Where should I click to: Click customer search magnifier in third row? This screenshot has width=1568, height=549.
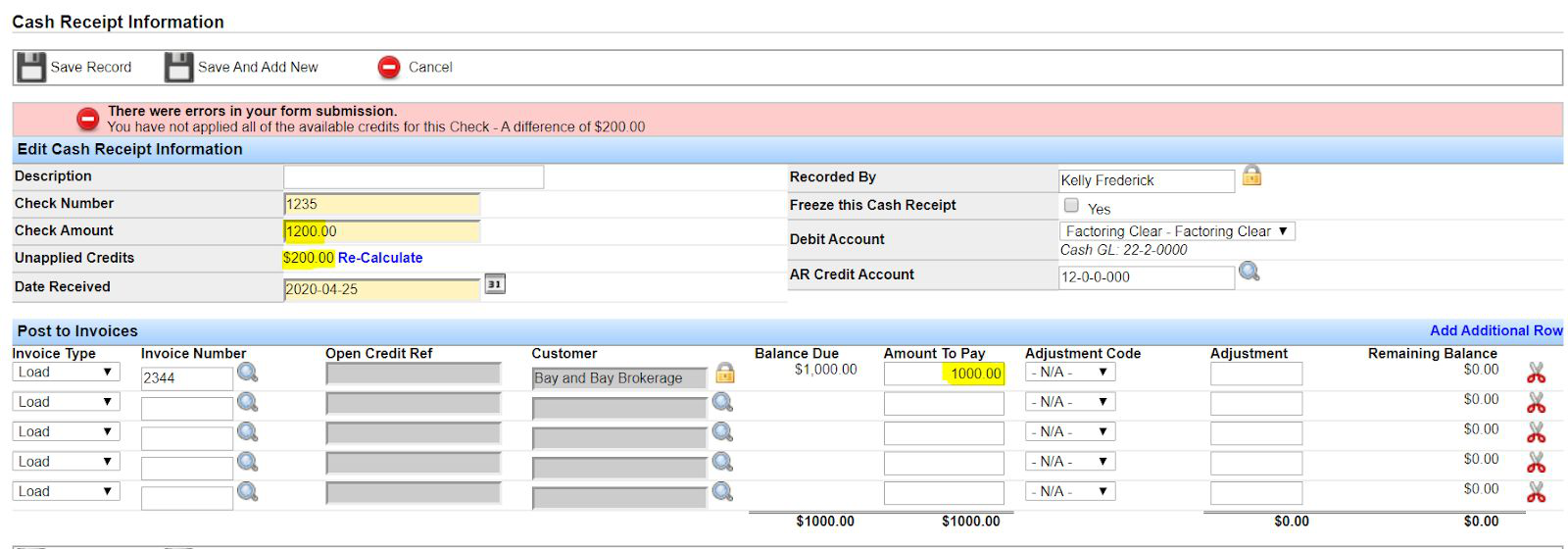(722, 431)
